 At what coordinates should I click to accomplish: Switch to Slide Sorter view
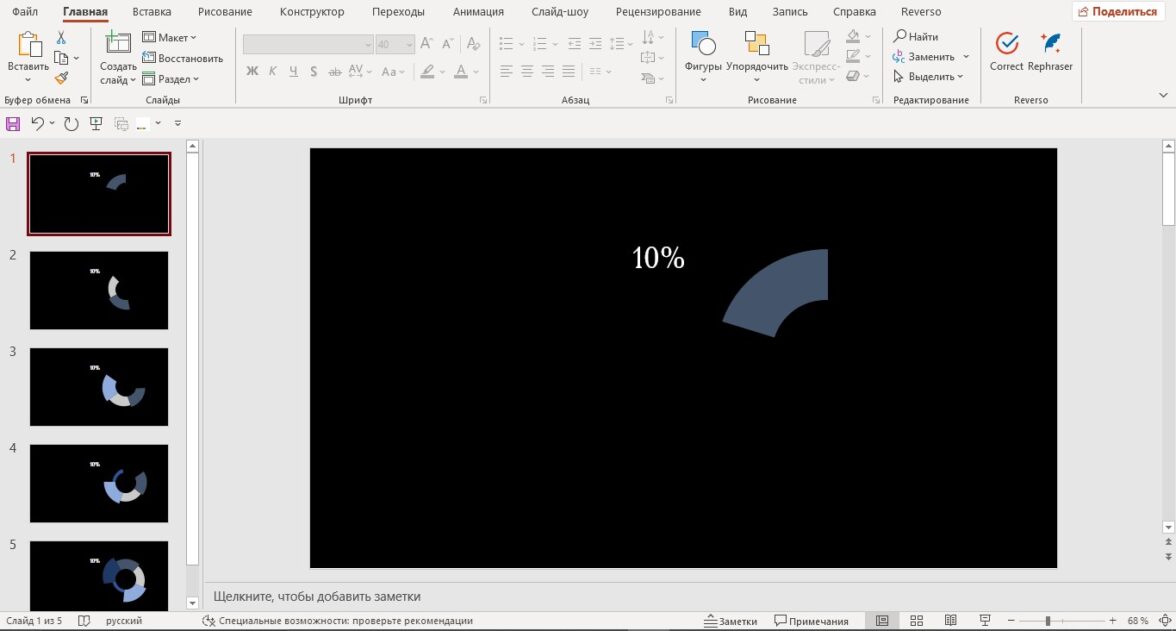(916, 621)
